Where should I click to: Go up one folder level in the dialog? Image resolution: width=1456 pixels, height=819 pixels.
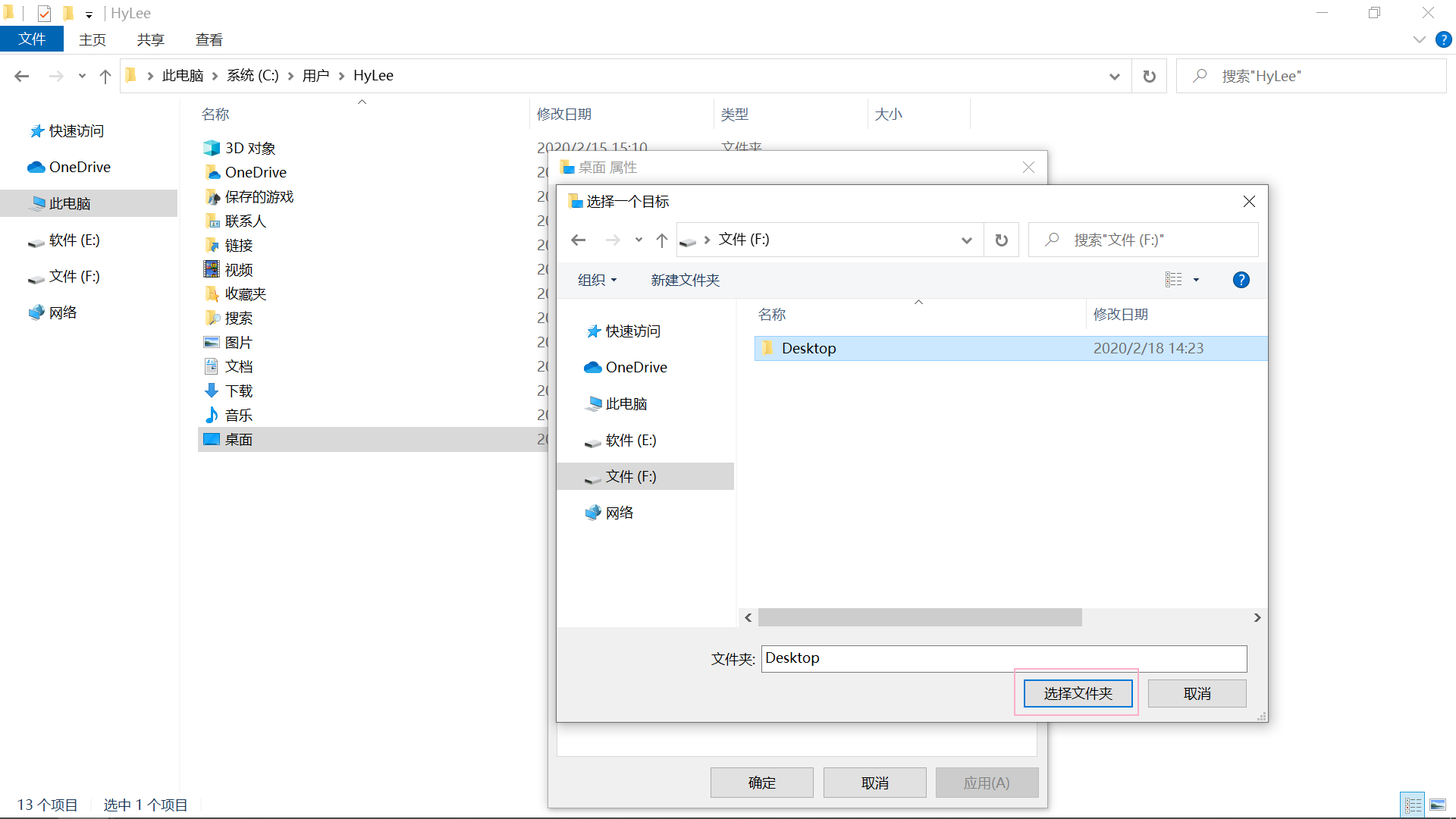click(x=661, y=240)
